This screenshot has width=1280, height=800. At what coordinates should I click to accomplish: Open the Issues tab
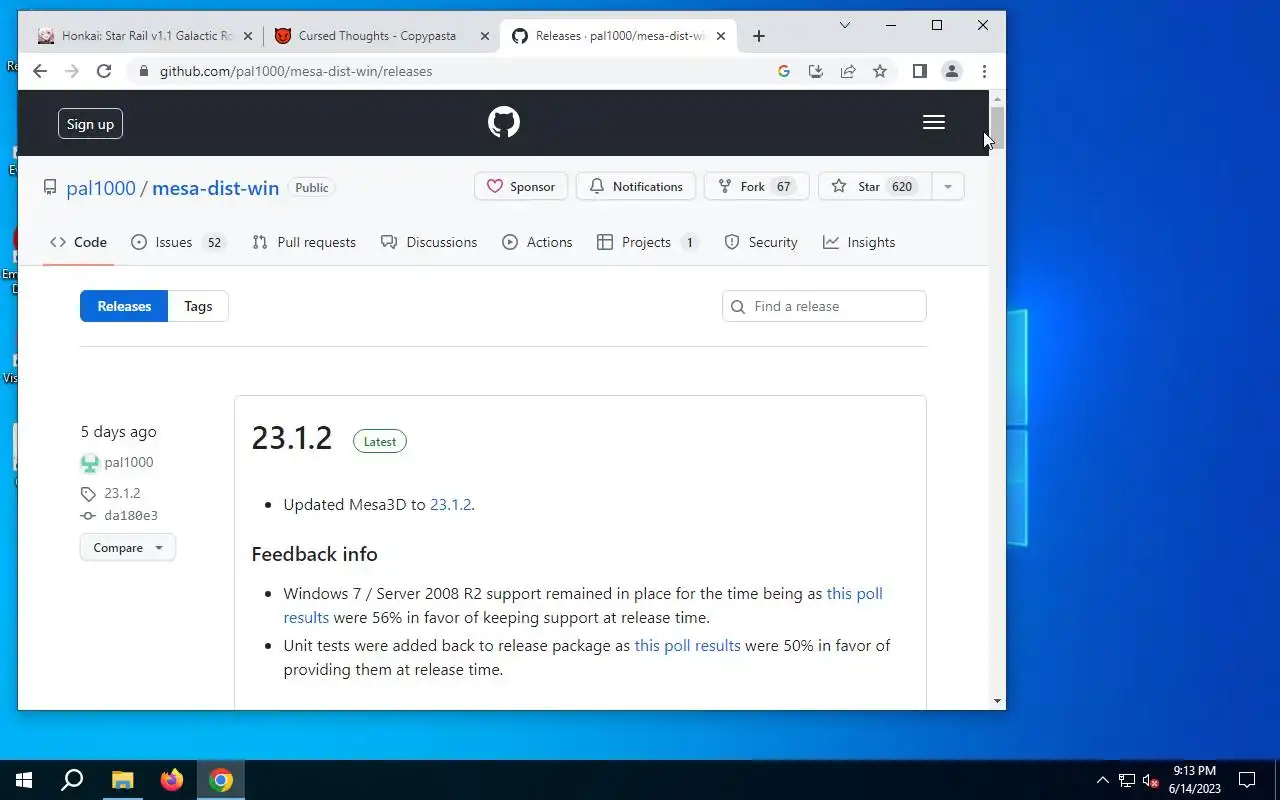click(179, 242)
